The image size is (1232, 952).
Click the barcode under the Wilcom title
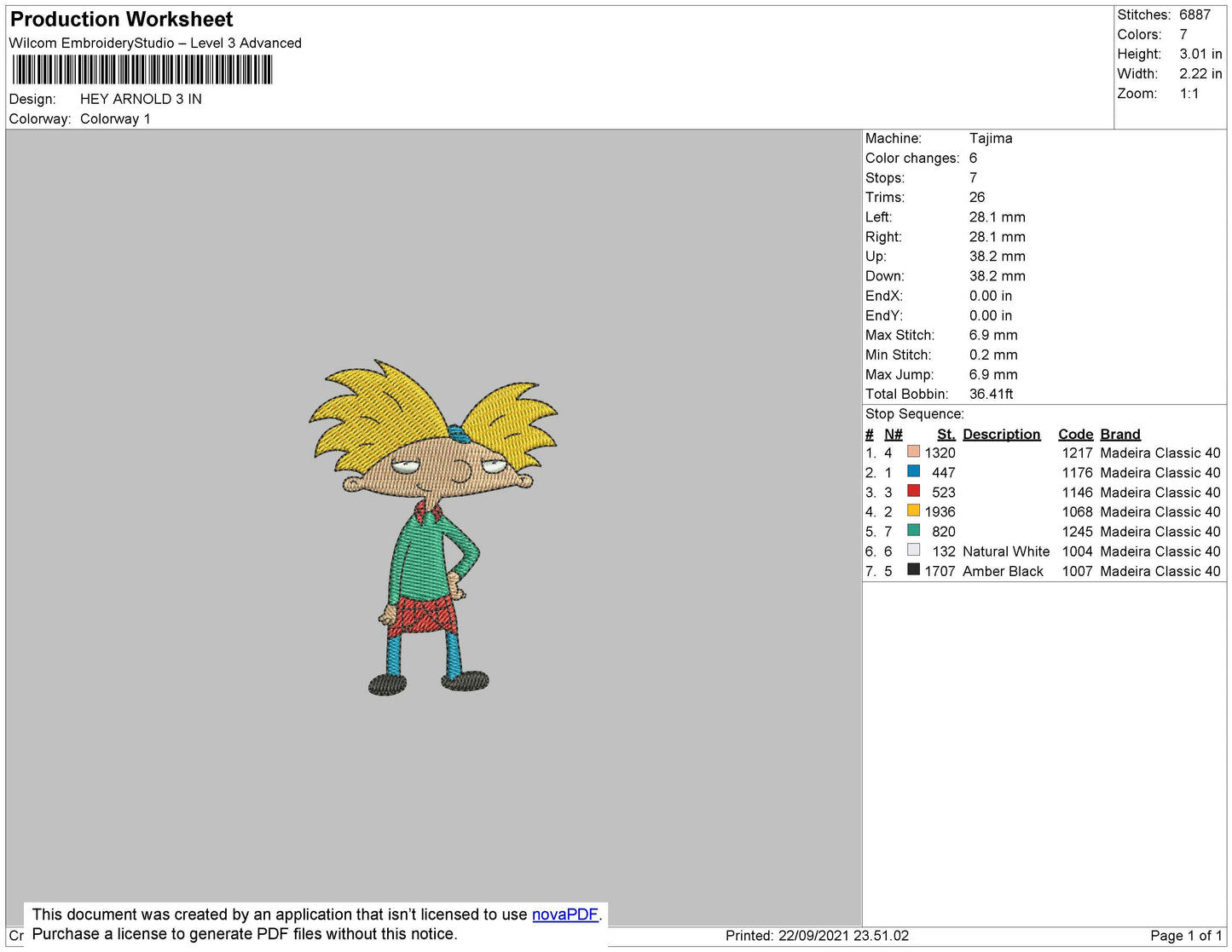pyautogui.click(x=142, y=70)
